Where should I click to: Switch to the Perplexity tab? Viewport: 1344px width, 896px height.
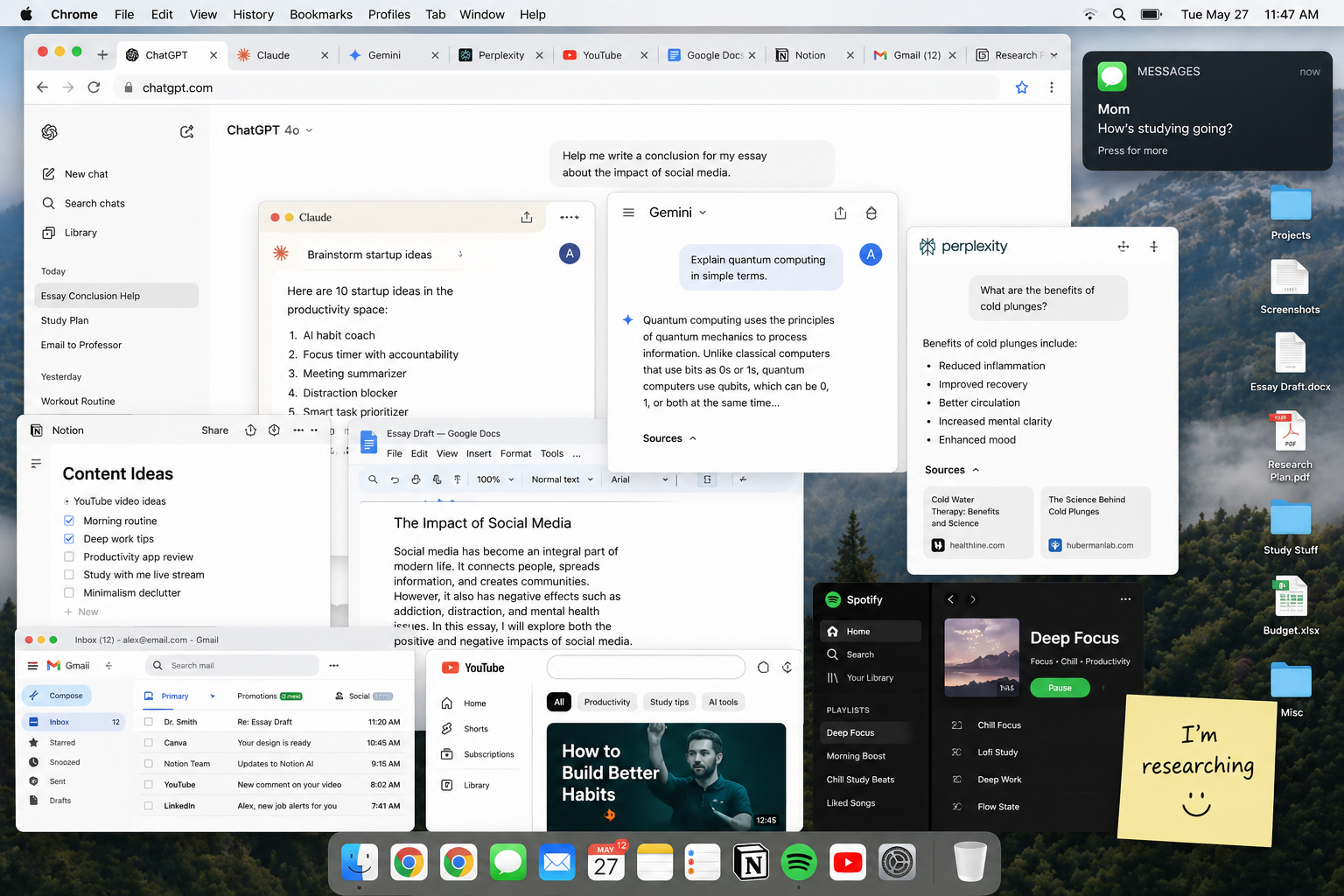point(500,55)
